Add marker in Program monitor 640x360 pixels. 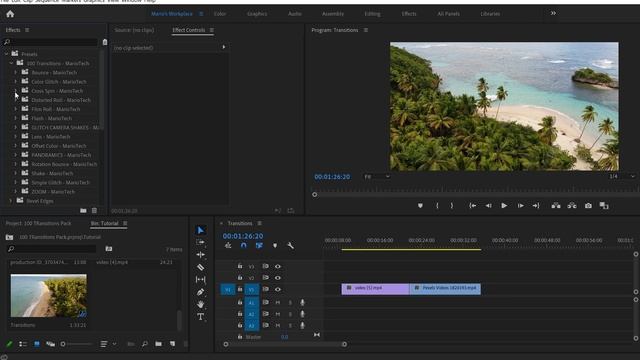pyautogui.click(x=420, y=206)
